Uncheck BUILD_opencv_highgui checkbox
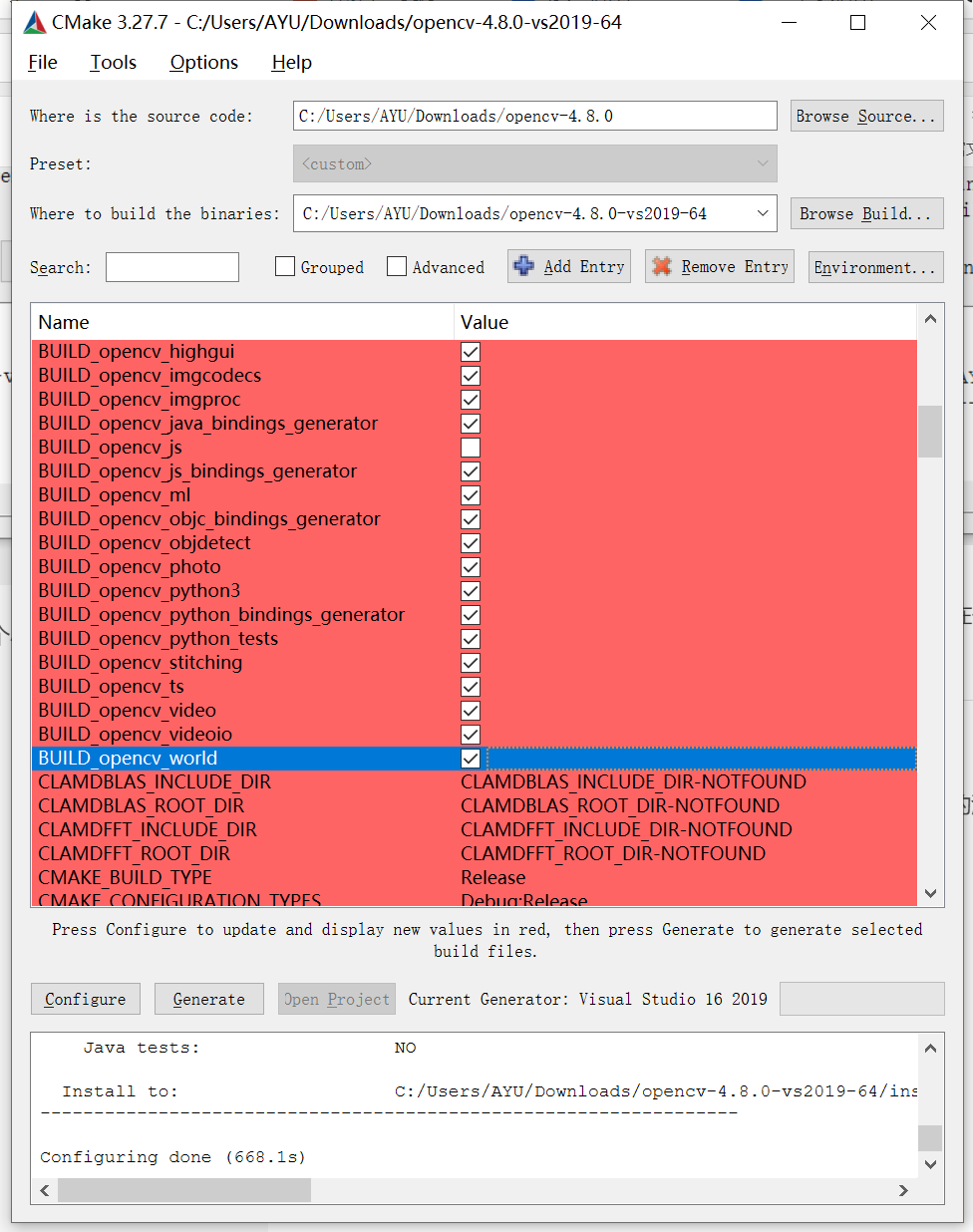973x1232 pixels. click(x=471, y=352)
